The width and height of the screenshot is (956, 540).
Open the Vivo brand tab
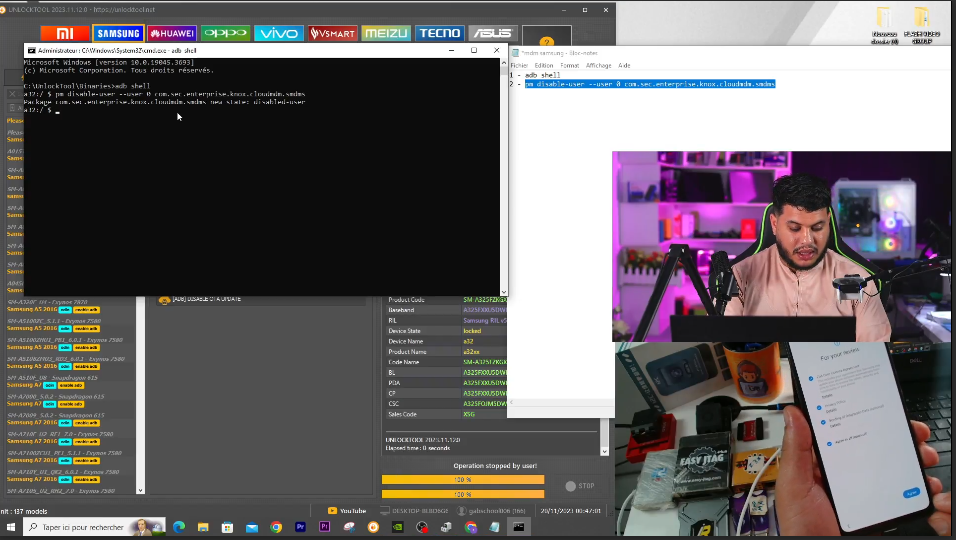coord(279,33)
